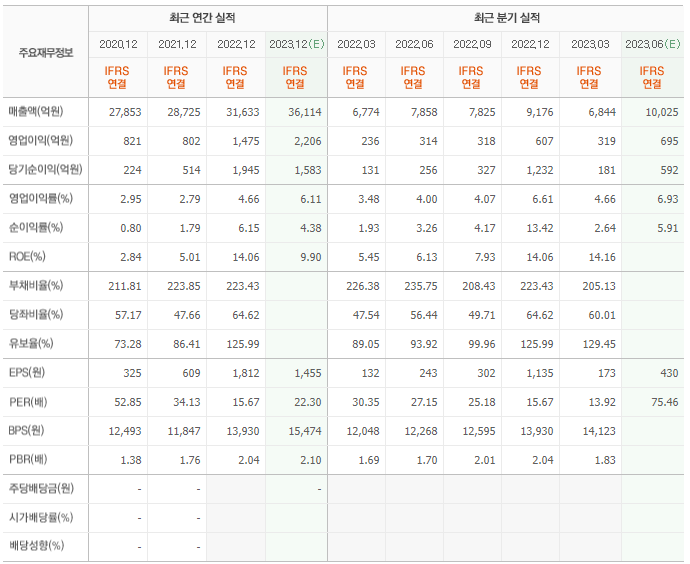Viewport: 690px width, 564px height.
Task: Select the 당좌비율(%) row label
Action: pos(36,315)
